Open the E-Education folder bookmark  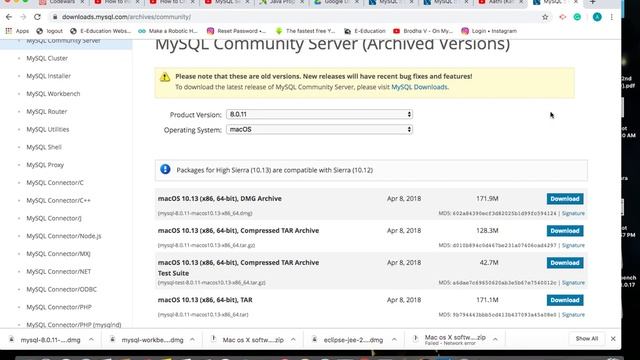[365, 31]
